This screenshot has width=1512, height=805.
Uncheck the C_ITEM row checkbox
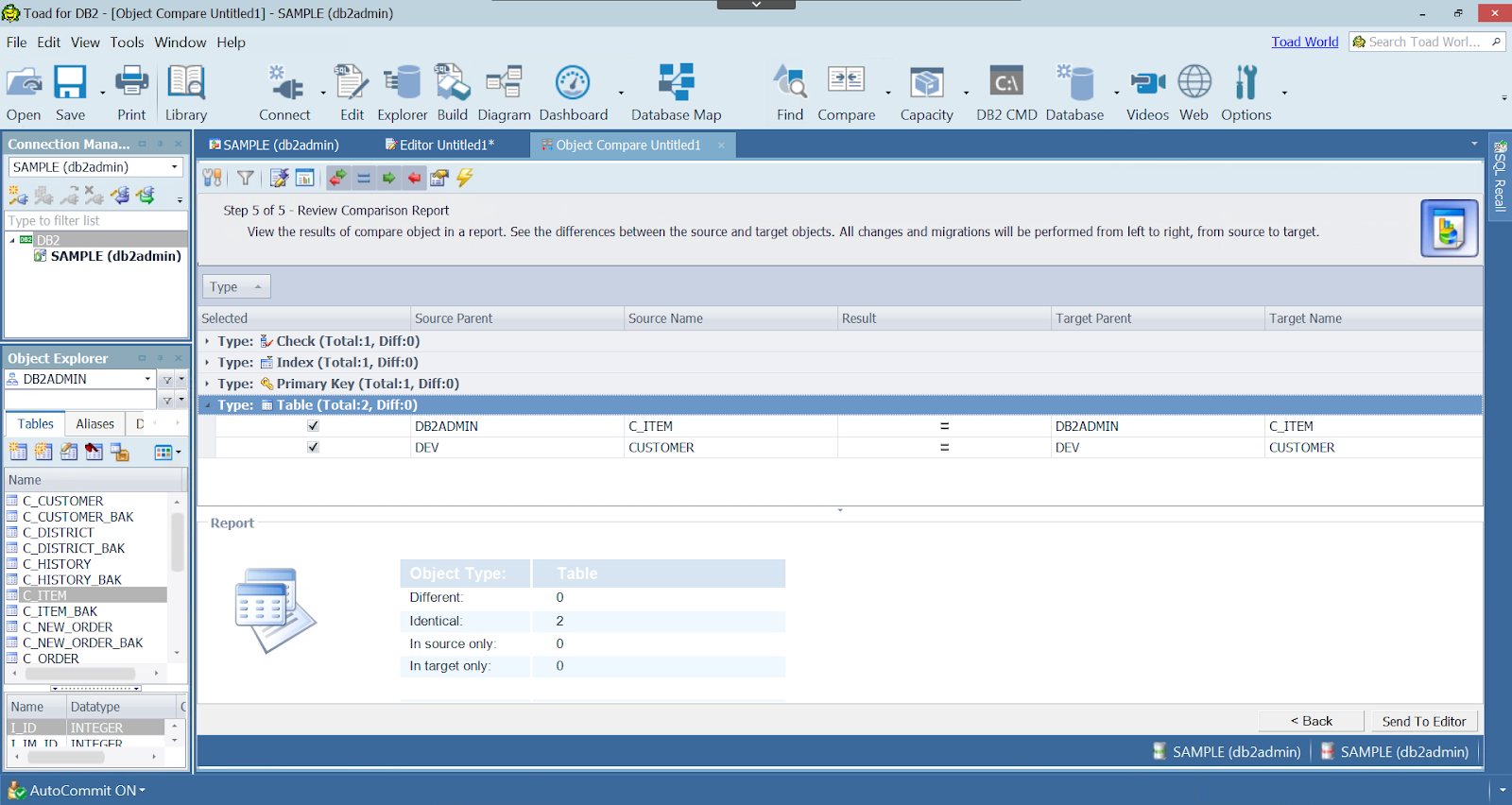[313, 426]
